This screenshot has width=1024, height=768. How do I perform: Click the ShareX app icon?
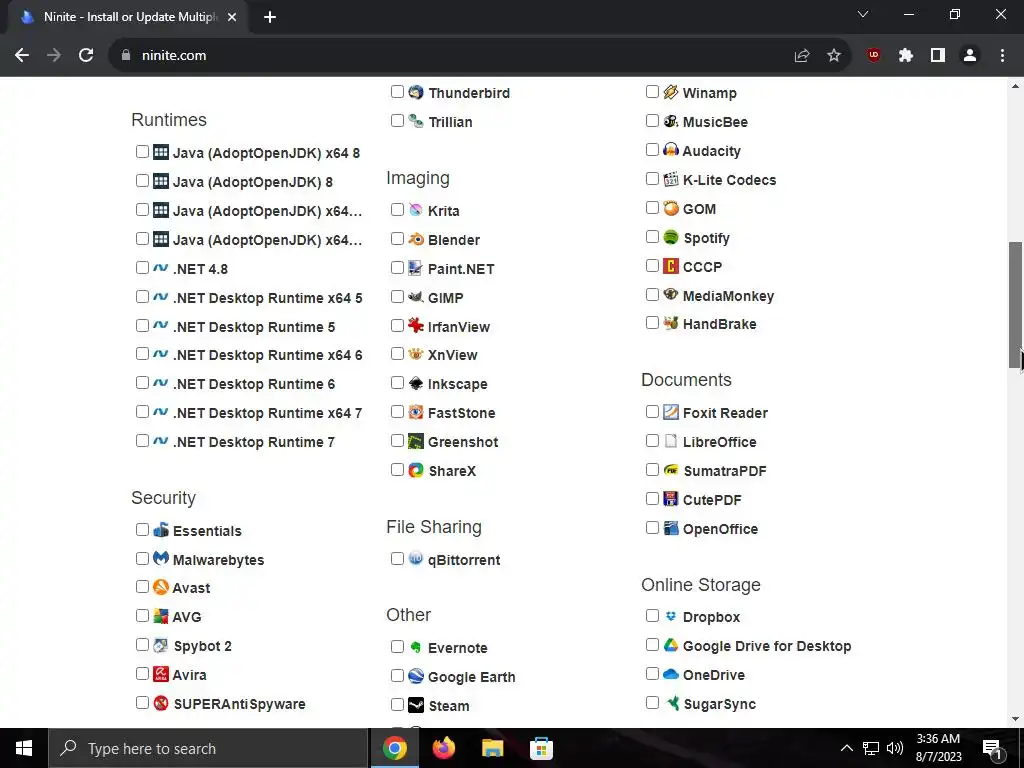tap(416, 470)
